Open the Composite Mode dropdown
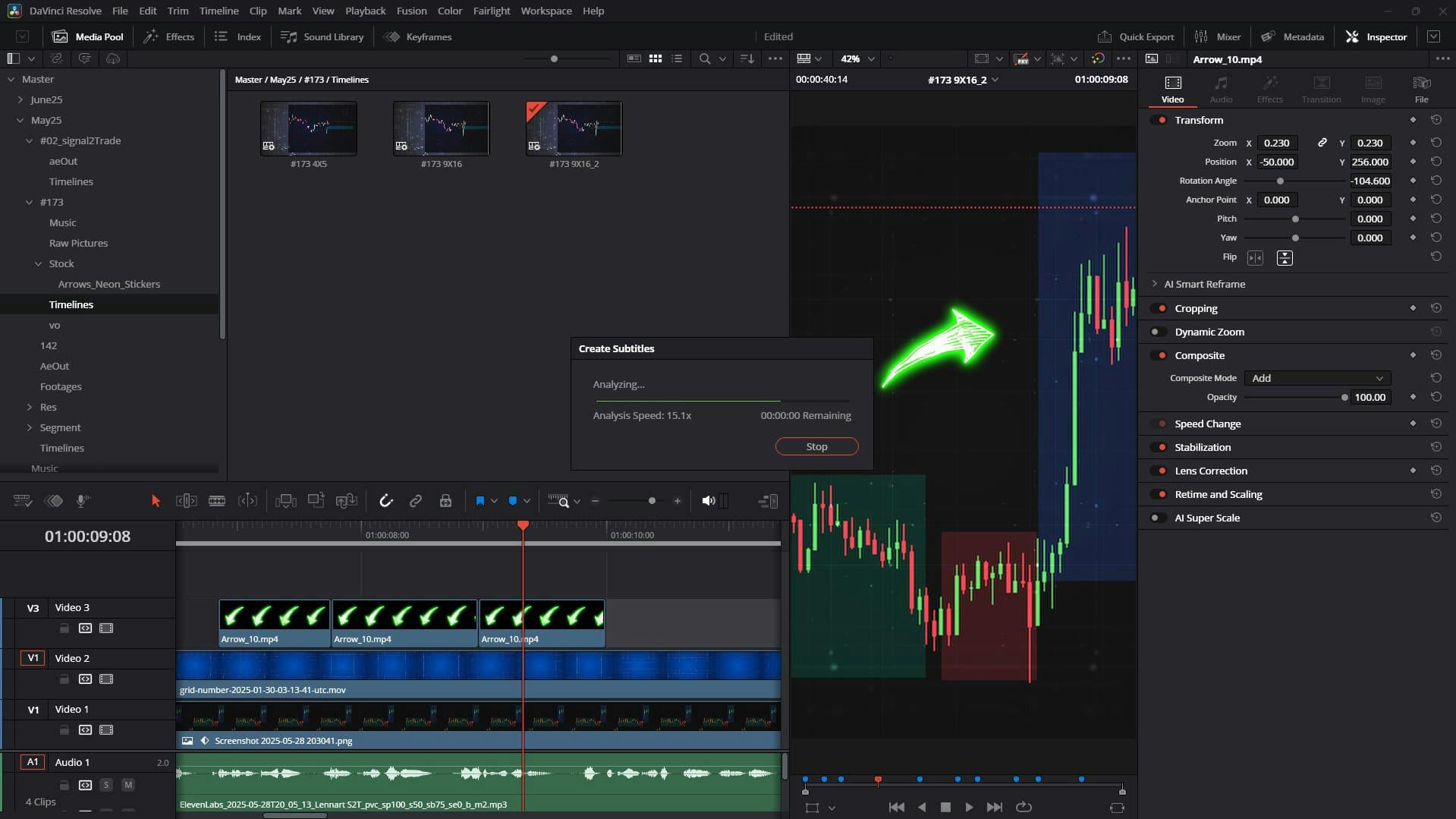The width and height of the screenshot is (1456, 819). point(1317,378)
